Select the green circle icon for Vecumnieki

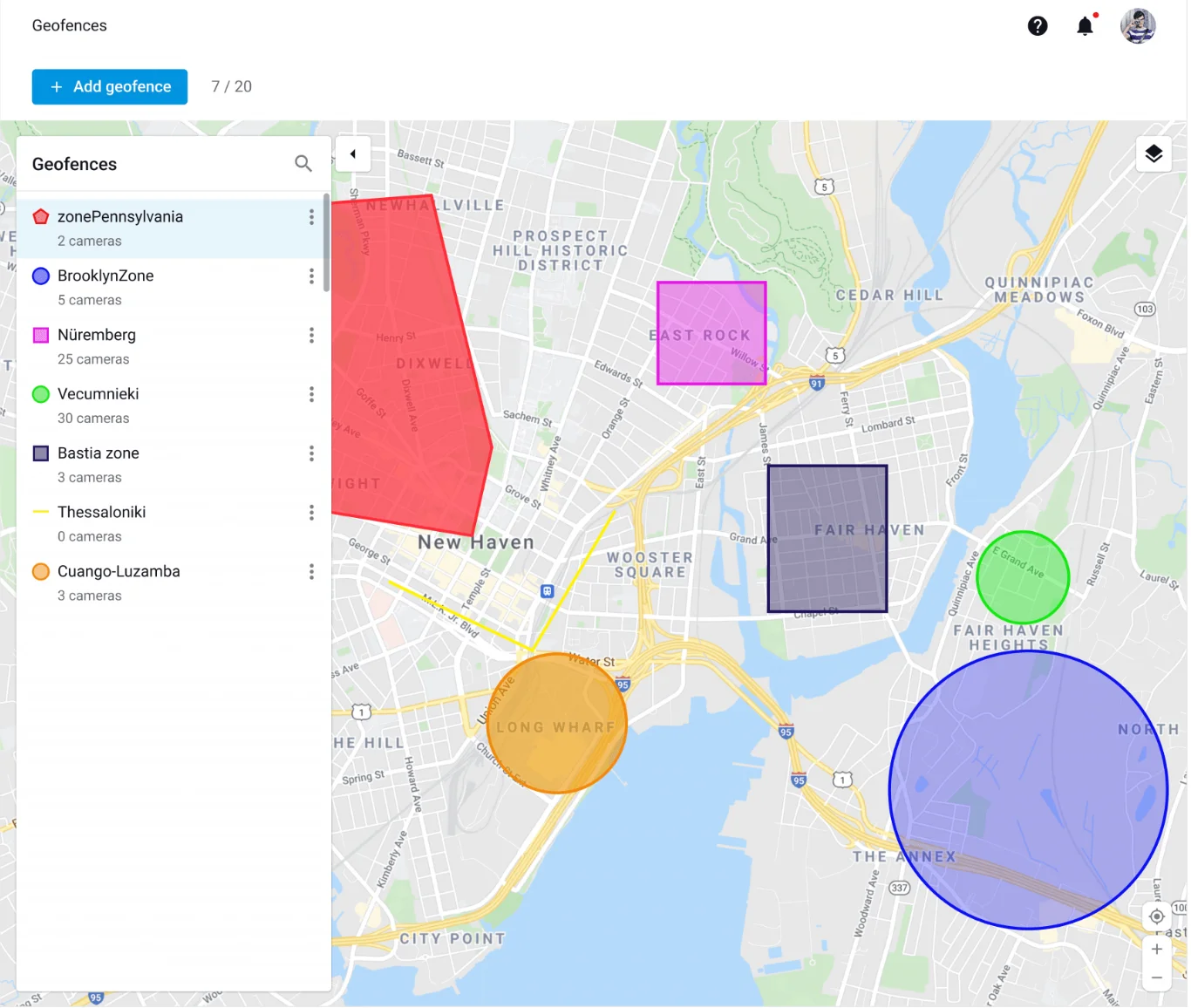coord(41,394)
